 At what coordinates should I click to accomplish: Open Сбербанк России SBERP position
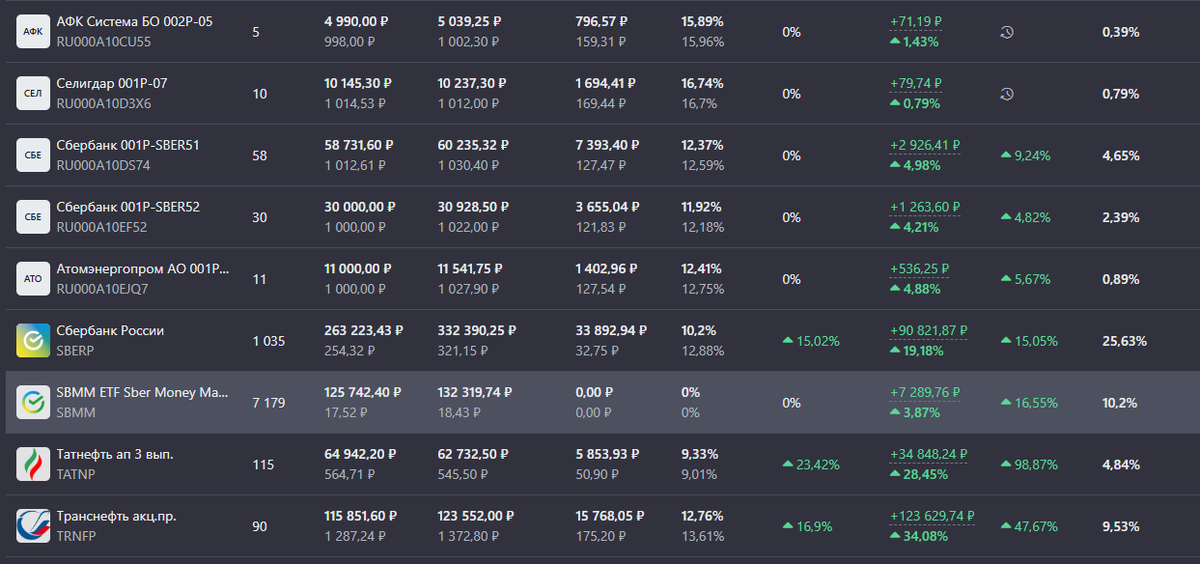(110, 331)
